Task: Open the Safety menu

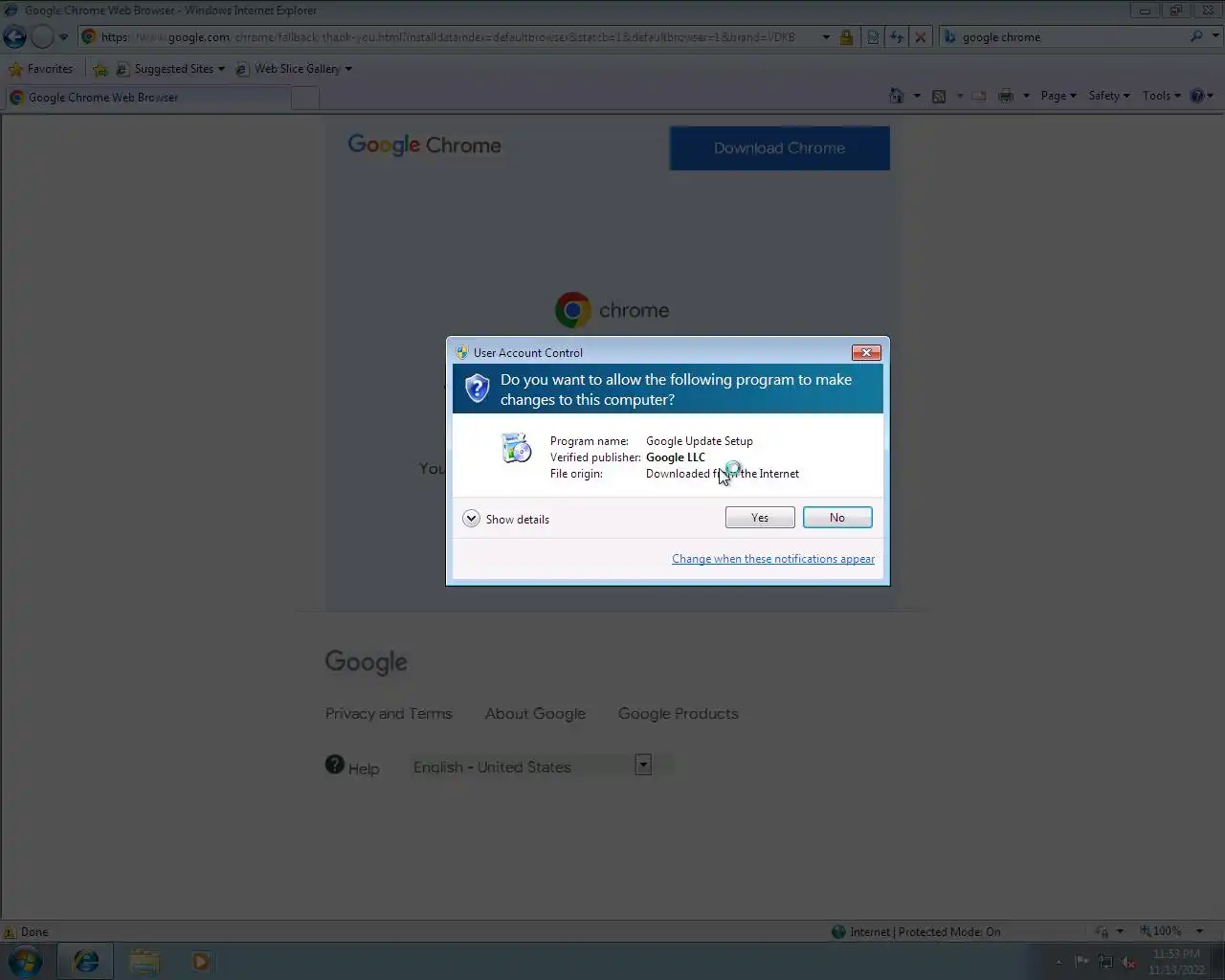Action: pos(1109,96)
